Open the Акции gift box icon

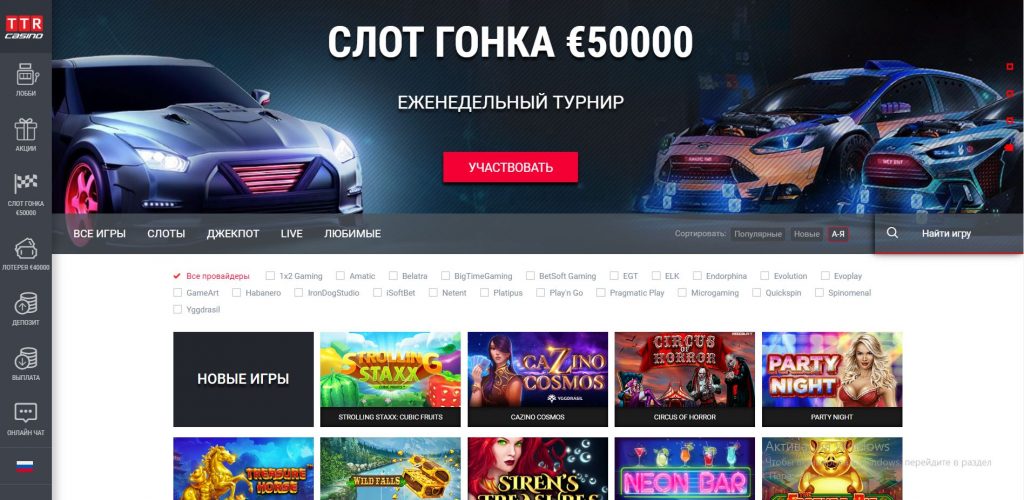pos(26,129)
